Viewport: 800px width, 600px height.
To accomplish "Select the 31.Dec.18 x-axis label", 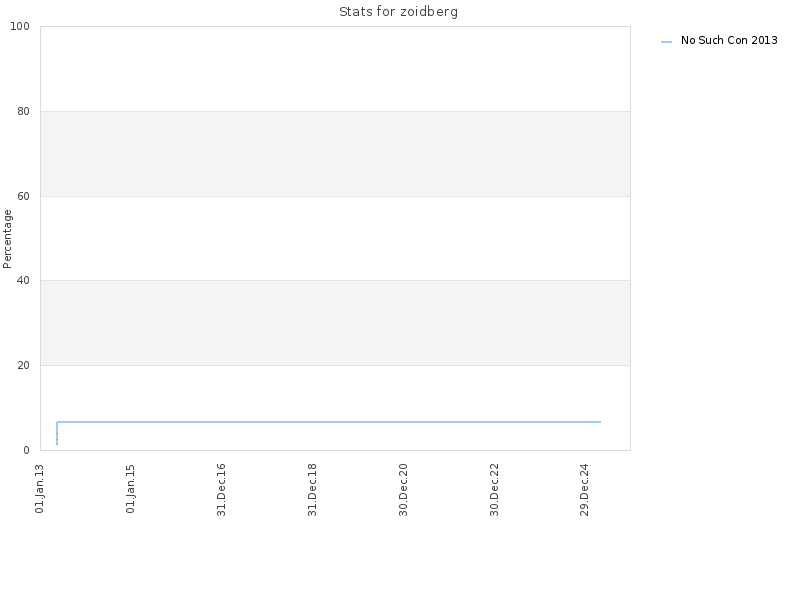I will [312, 490].
